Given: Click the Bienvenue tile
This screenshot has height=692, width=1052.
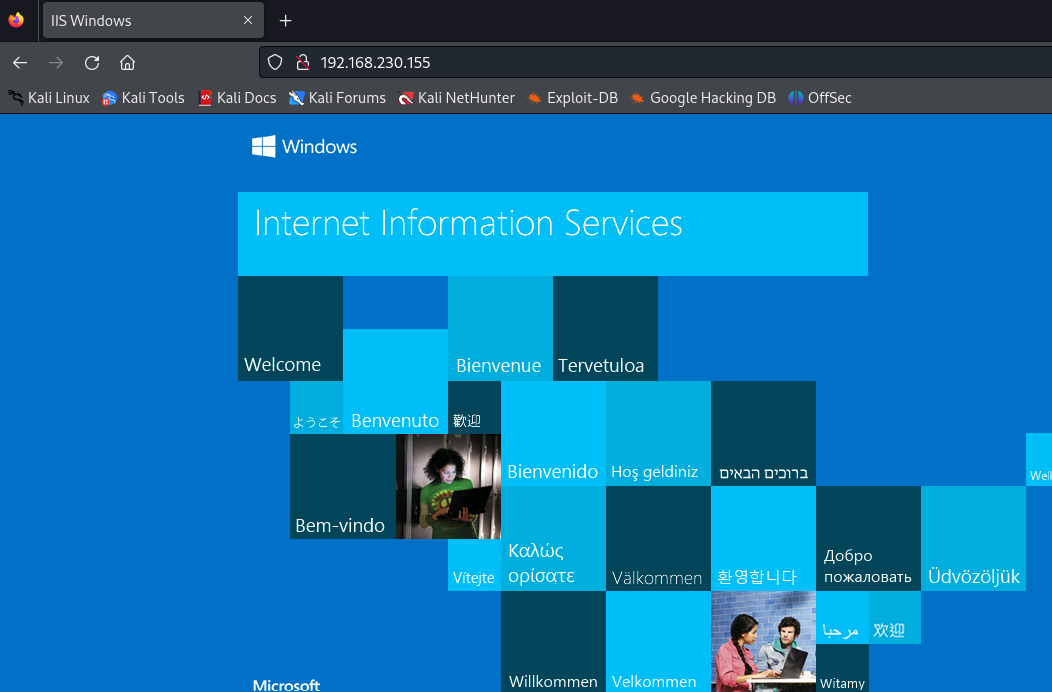Looking at the screenshot, I should (501, 328).
